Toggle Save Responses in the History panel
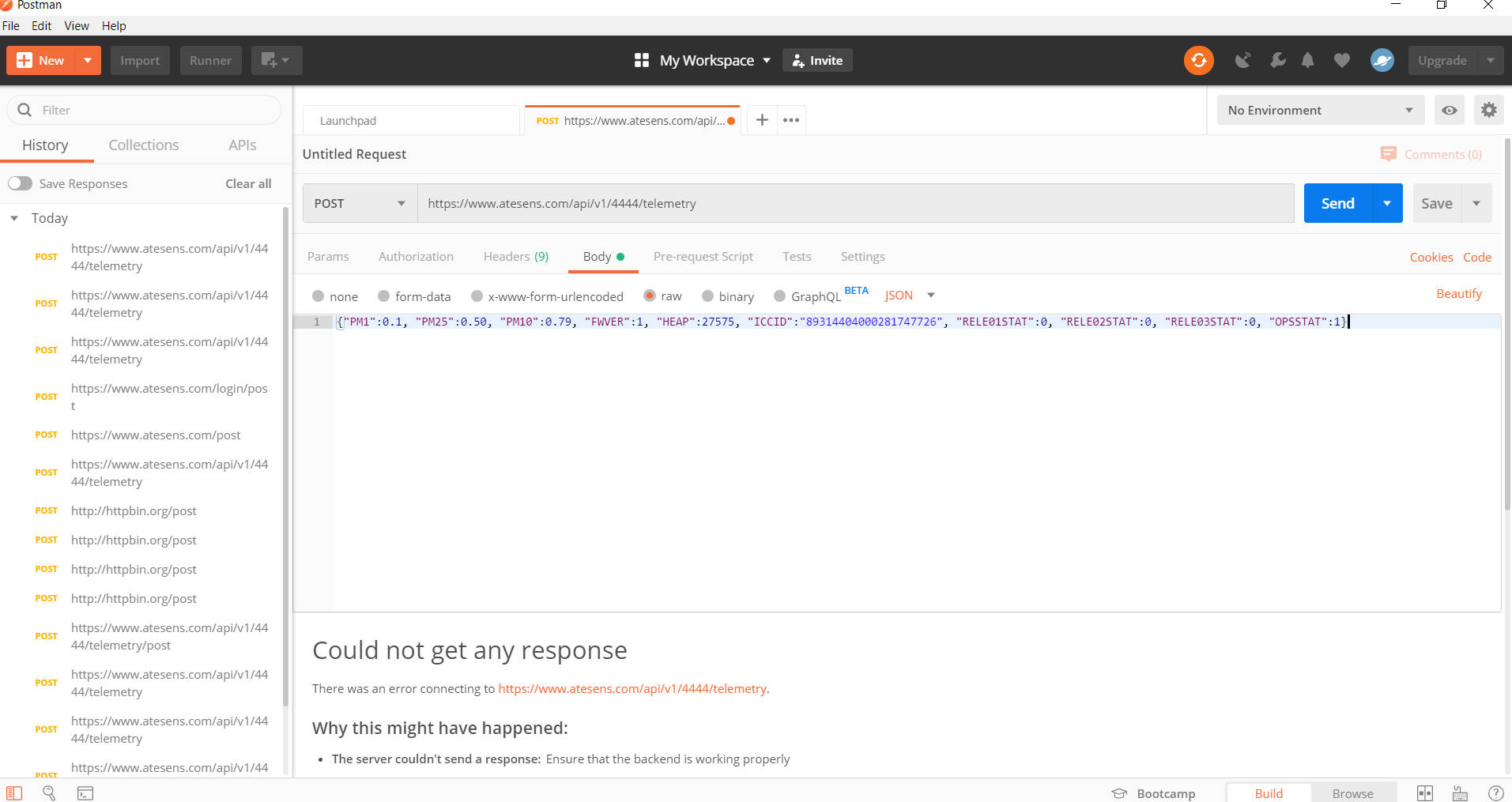Screen dimensions: 1512x802 [21, 183]
